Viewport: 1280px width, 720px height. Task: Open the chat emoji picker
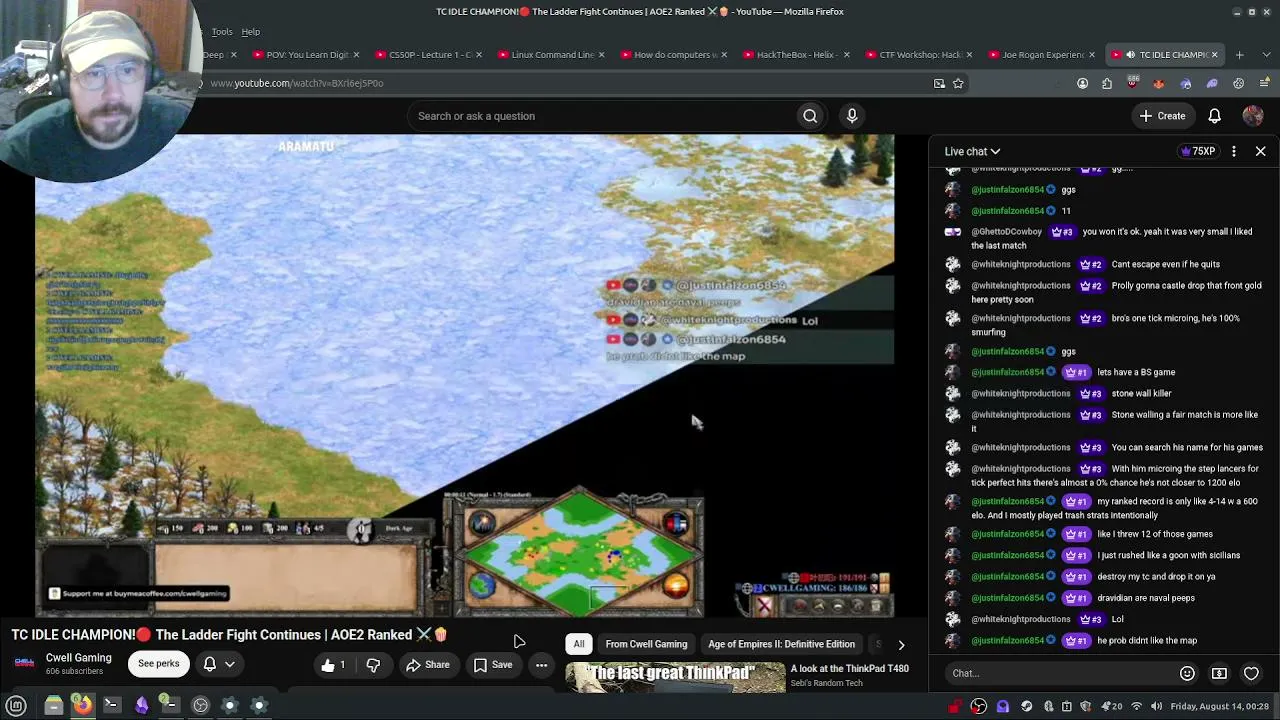point(1187,673)
